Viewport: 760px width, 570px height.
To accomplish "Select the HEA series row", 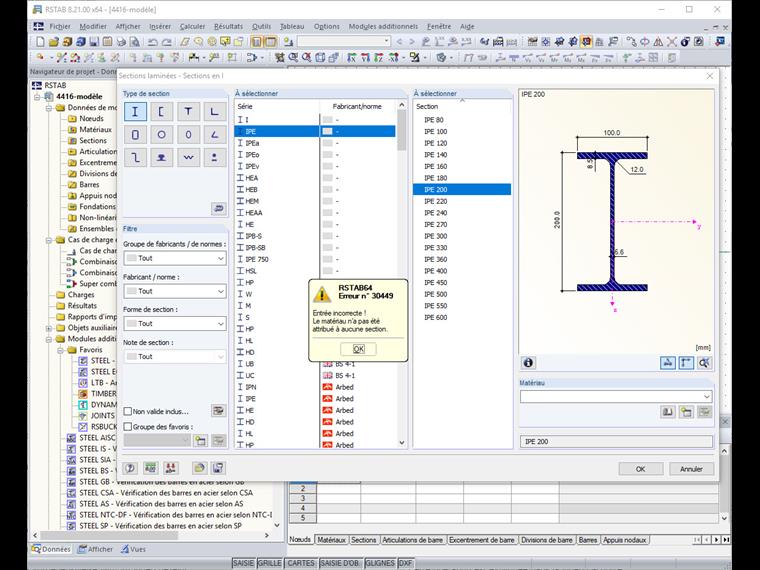I will (x=315, y=178).
